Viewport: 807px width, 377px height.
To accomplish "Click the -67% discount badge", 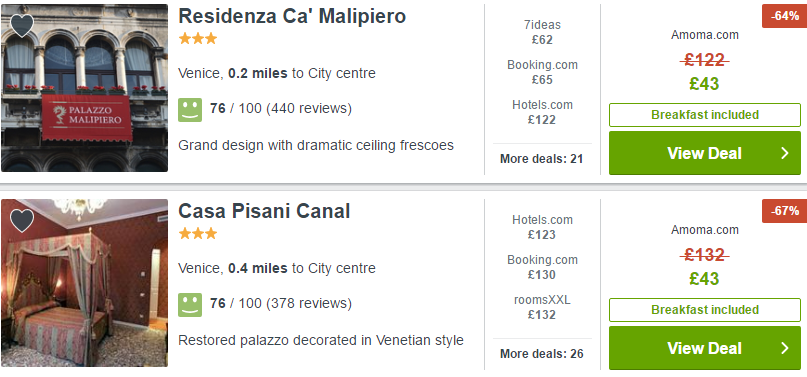I will pos(784,211).
